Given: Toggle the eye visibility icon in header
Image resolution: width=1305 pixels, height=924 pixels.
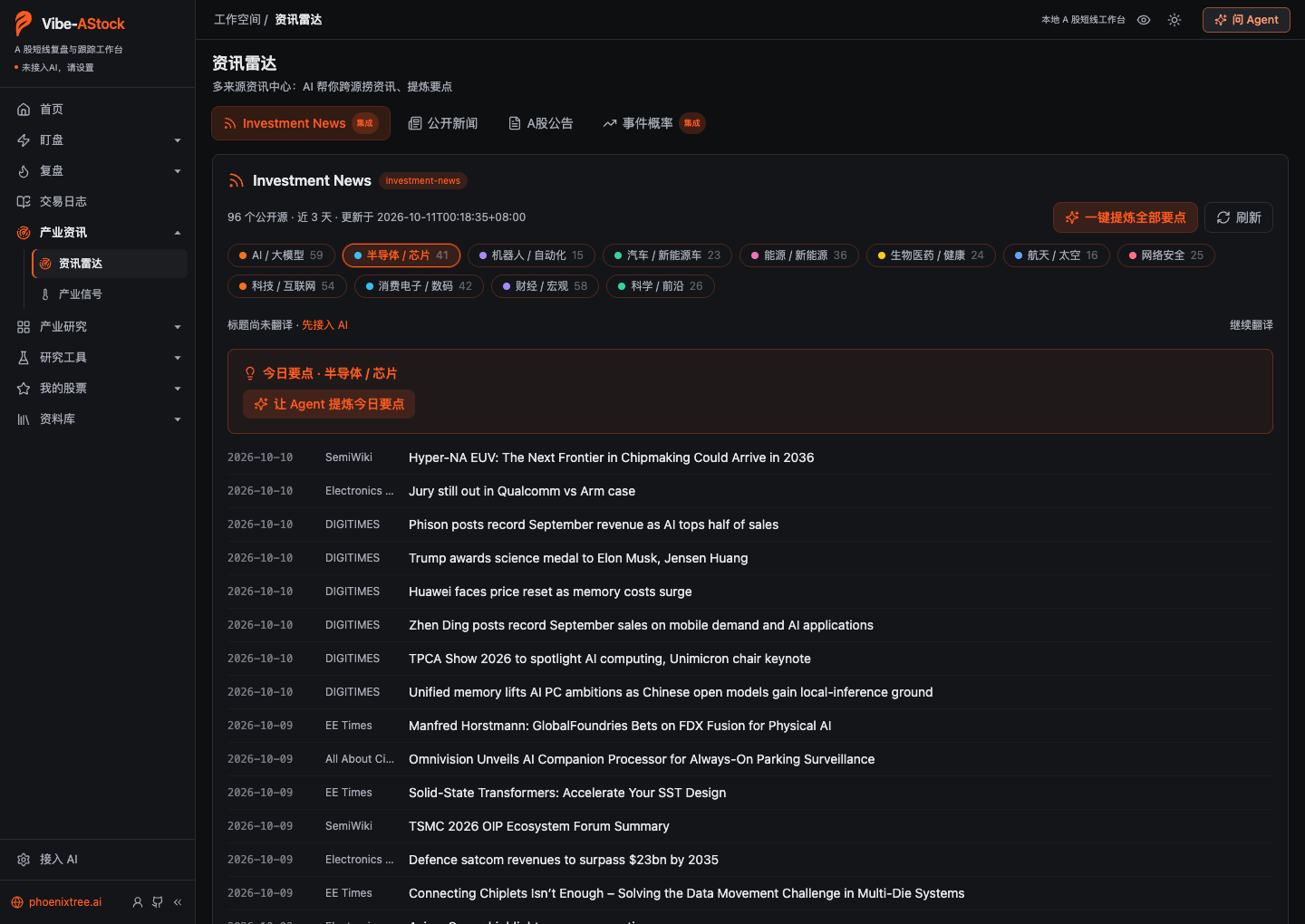Looking at the screenshot, I should (x=1144, y=20).
